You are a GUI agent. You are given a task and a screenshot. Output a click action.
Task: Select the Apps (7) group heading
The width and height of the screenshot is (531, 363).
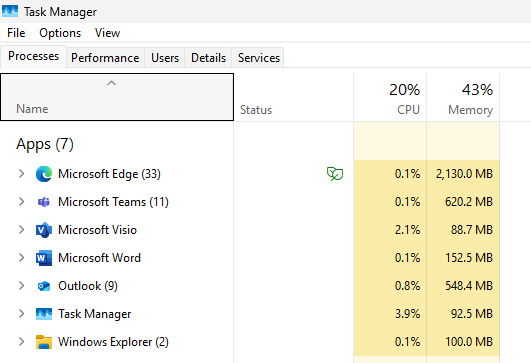pos(45,144)
